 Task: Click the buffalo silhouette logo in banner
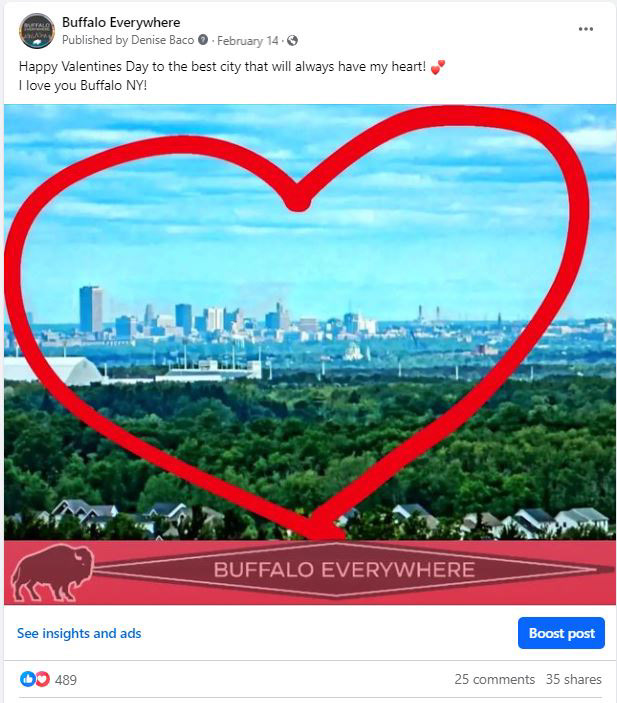coord(53,572)
